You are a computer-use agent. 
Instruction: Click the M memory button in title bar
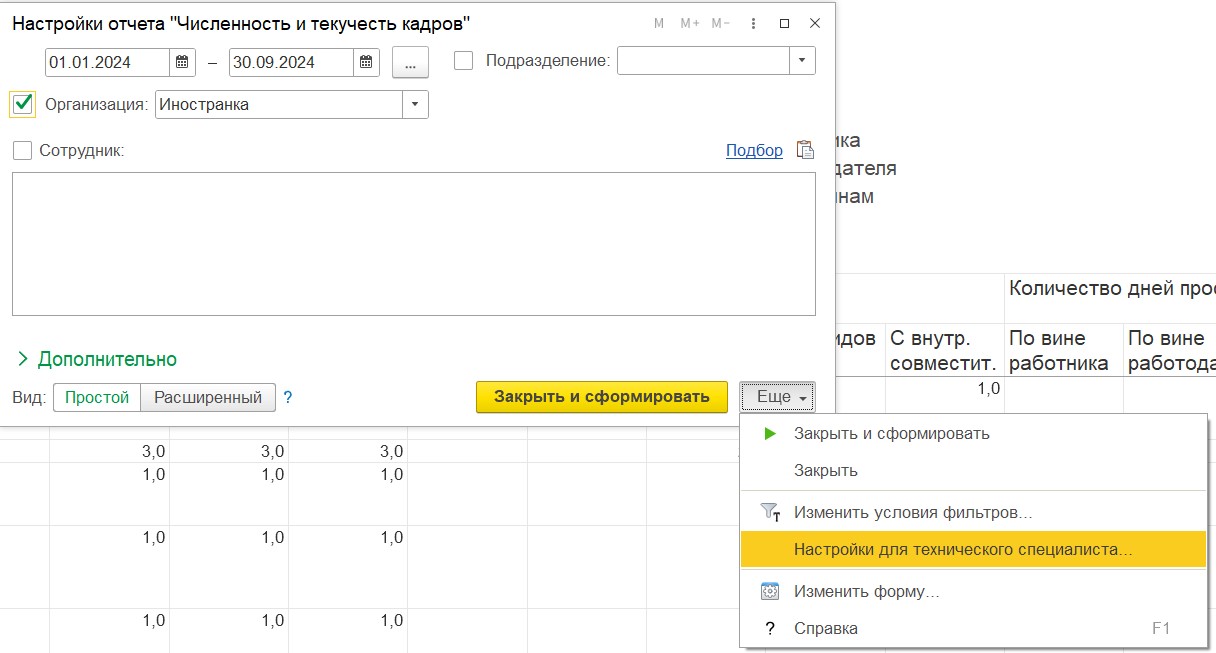click(659, 23)
